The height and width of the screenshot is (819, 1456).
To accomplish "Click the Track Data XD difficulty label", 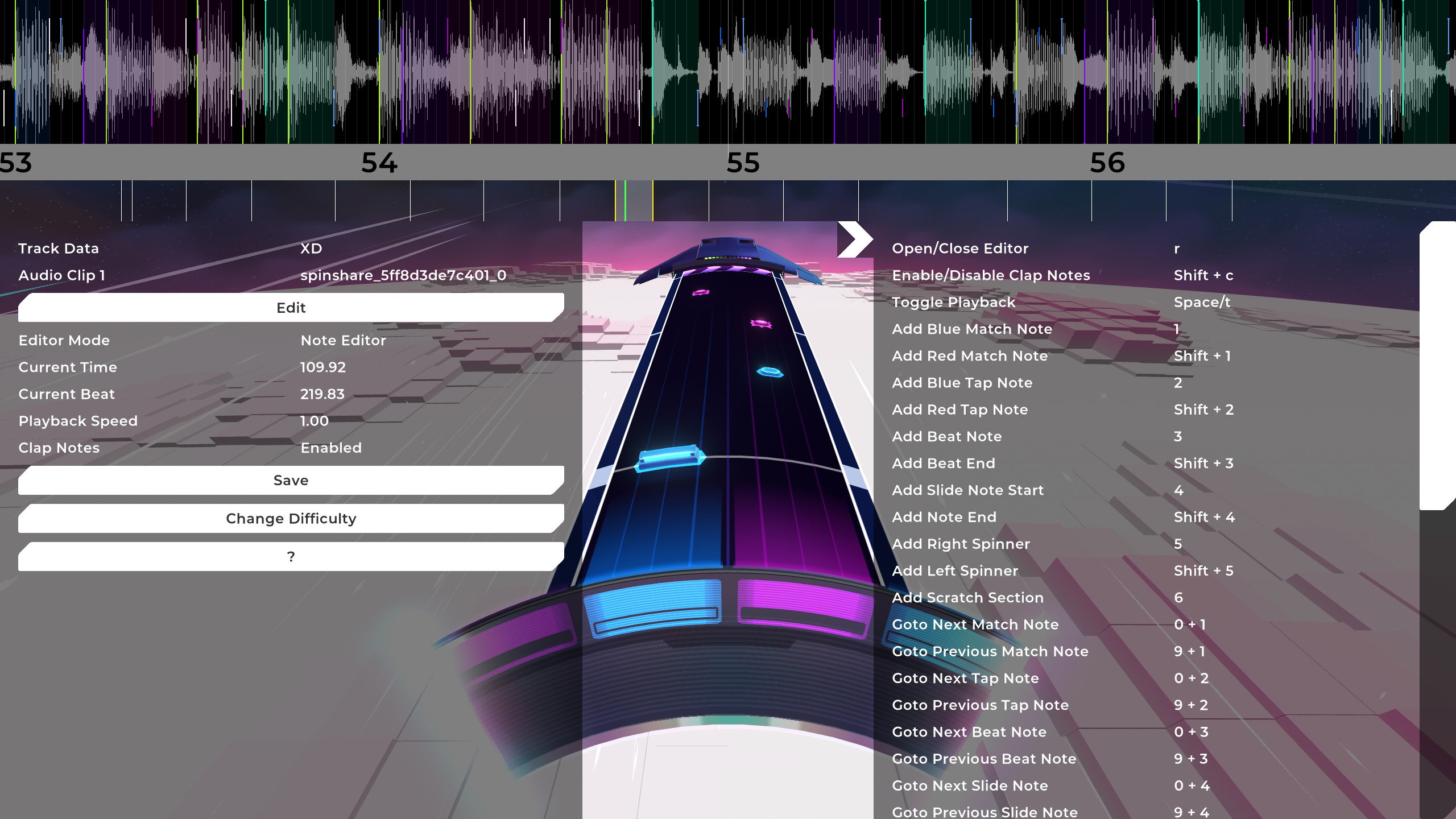I will [311, 249].
